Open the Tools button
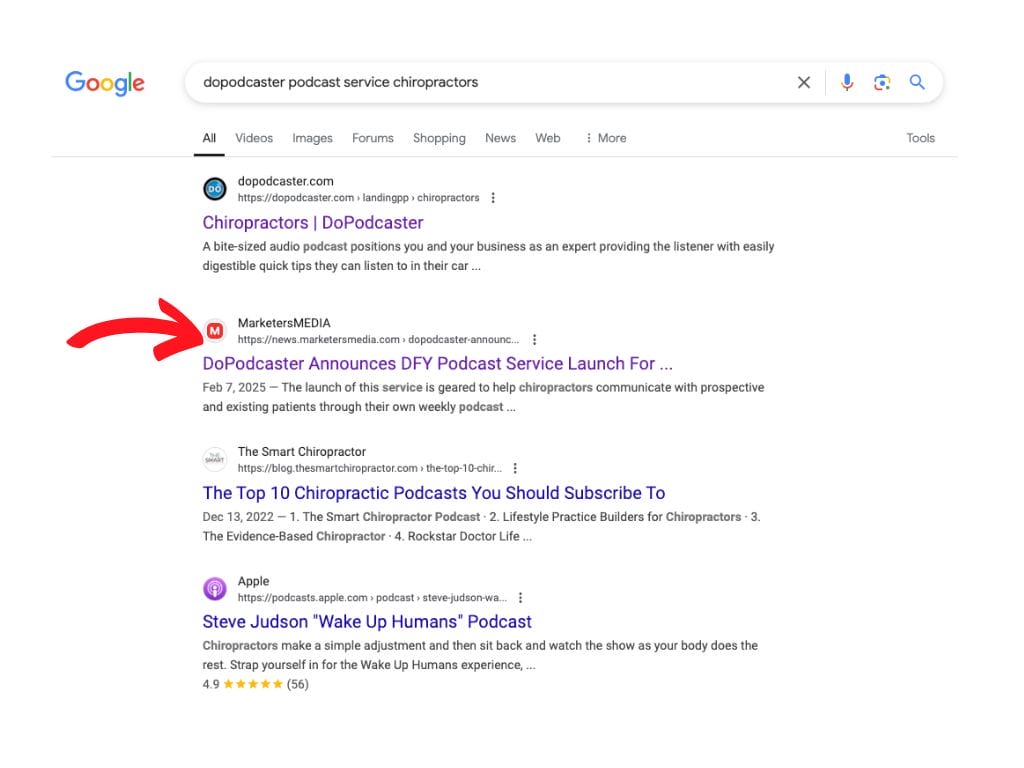This screenshot has height=768, width=1024. (920, 138)
